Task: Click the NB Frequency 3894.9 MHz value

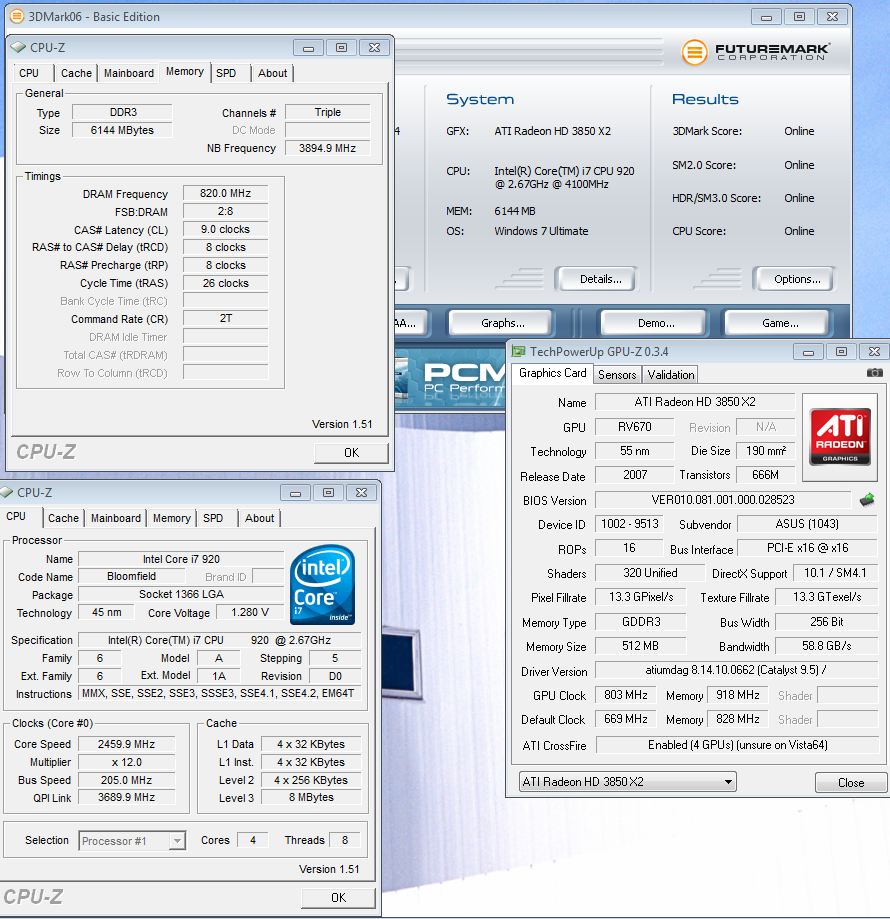Action: 328,148
